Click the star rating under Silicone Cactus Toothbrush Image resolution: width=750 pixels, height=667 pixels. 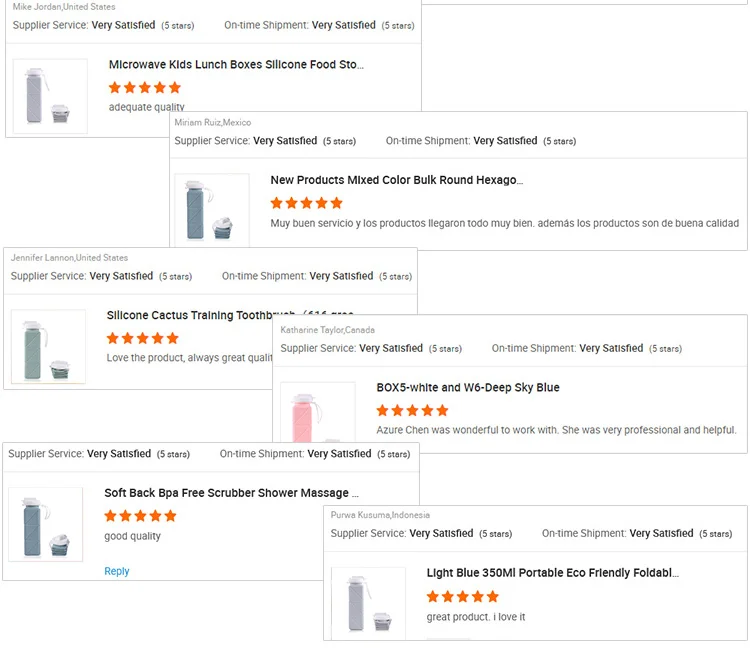tap(143, 339)
